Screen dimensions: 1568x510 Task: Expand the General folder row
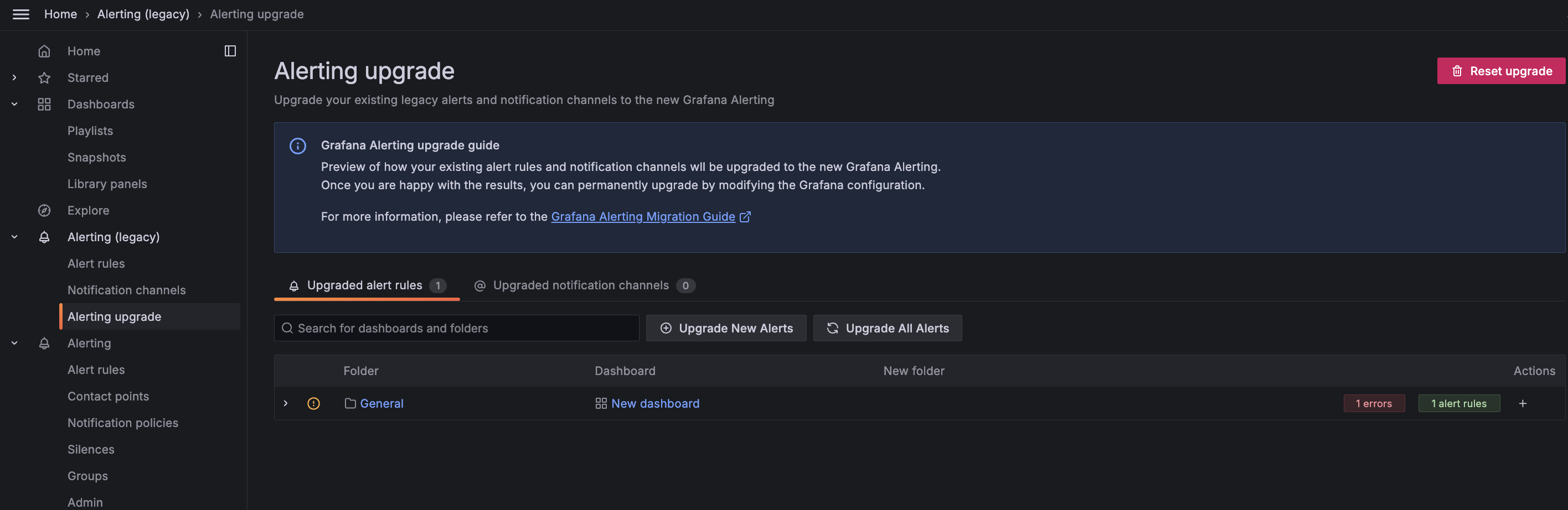(x=286, y=403)
